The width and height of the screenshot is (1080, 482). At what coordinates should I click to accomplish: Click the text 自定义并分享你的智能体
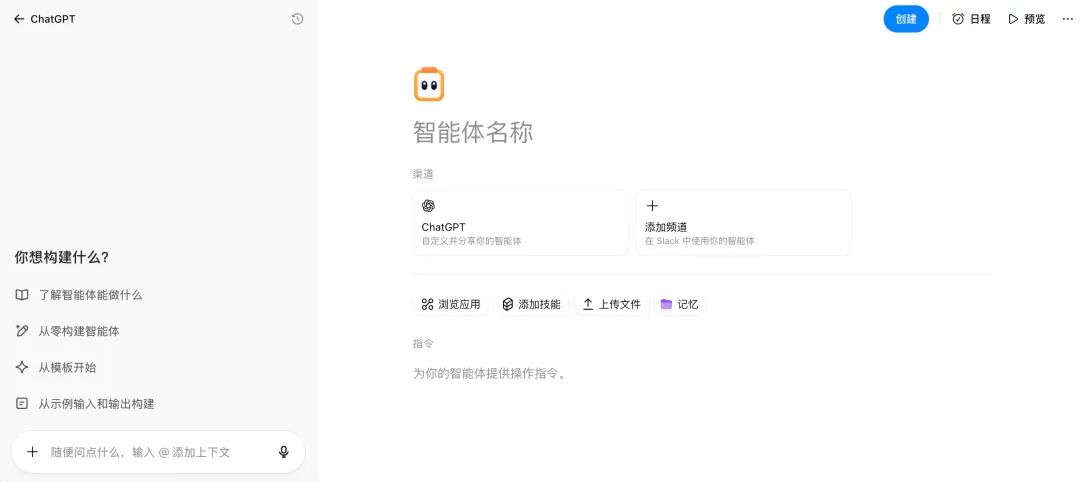[472, 242]
